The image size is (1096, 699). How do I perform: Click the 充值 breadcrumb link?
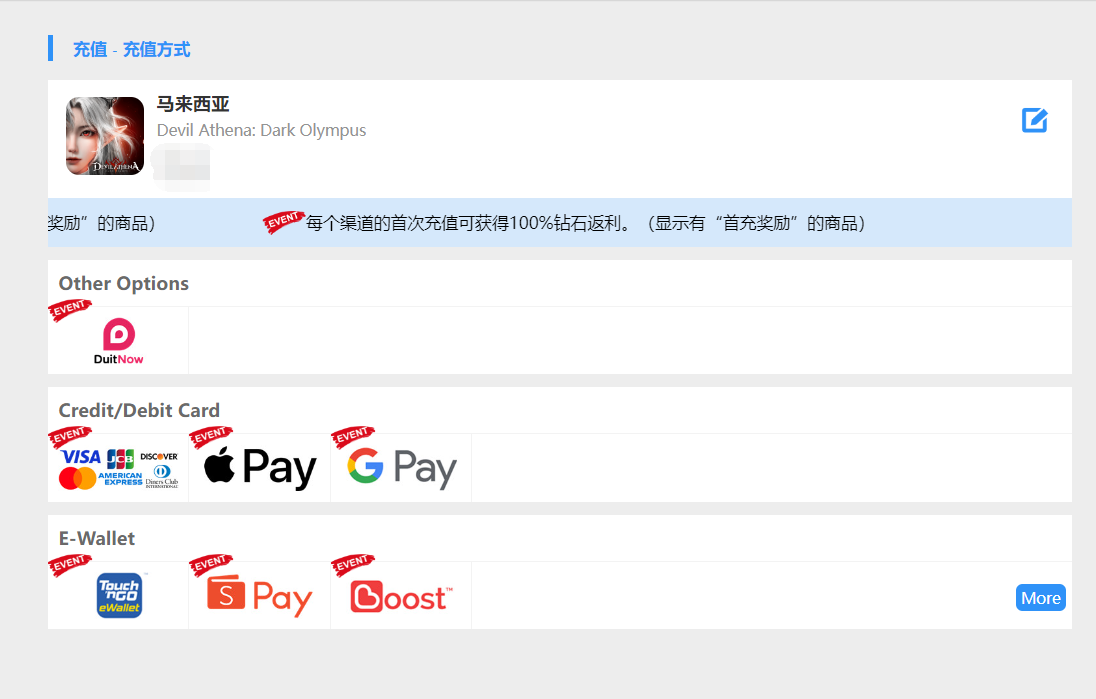click(90, 50)
